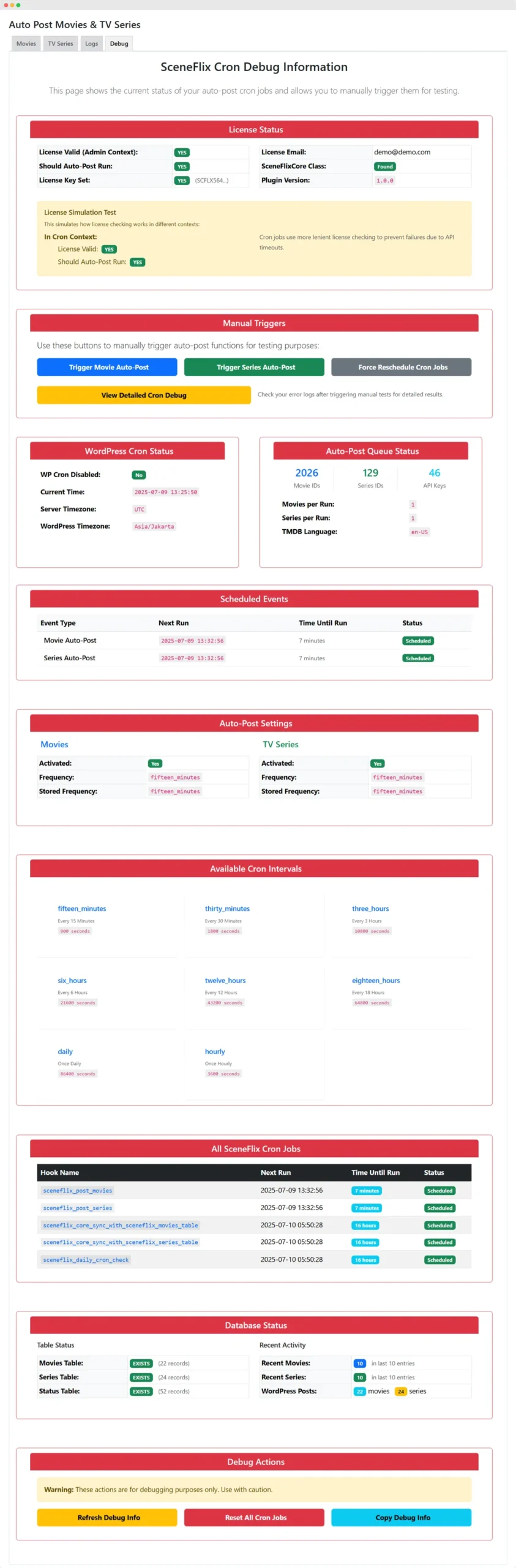Click the Found badge for SceneFlixCore Class
The width and height of the screenshot is (516, 1568).
(385, 167)
